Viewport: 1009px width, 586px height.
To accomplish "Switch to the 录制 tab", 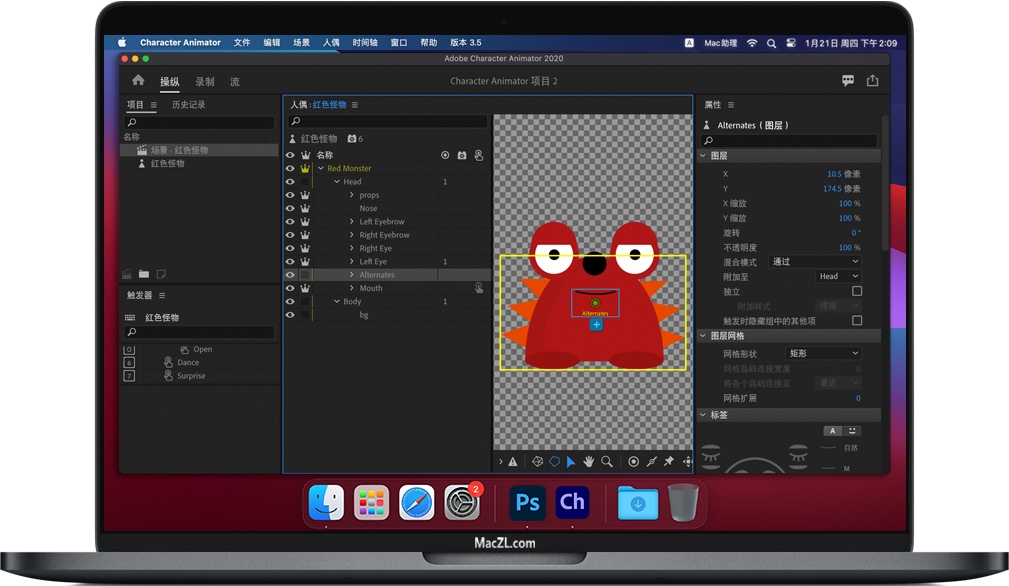I will pyautogui.click(x=203, y=81).
